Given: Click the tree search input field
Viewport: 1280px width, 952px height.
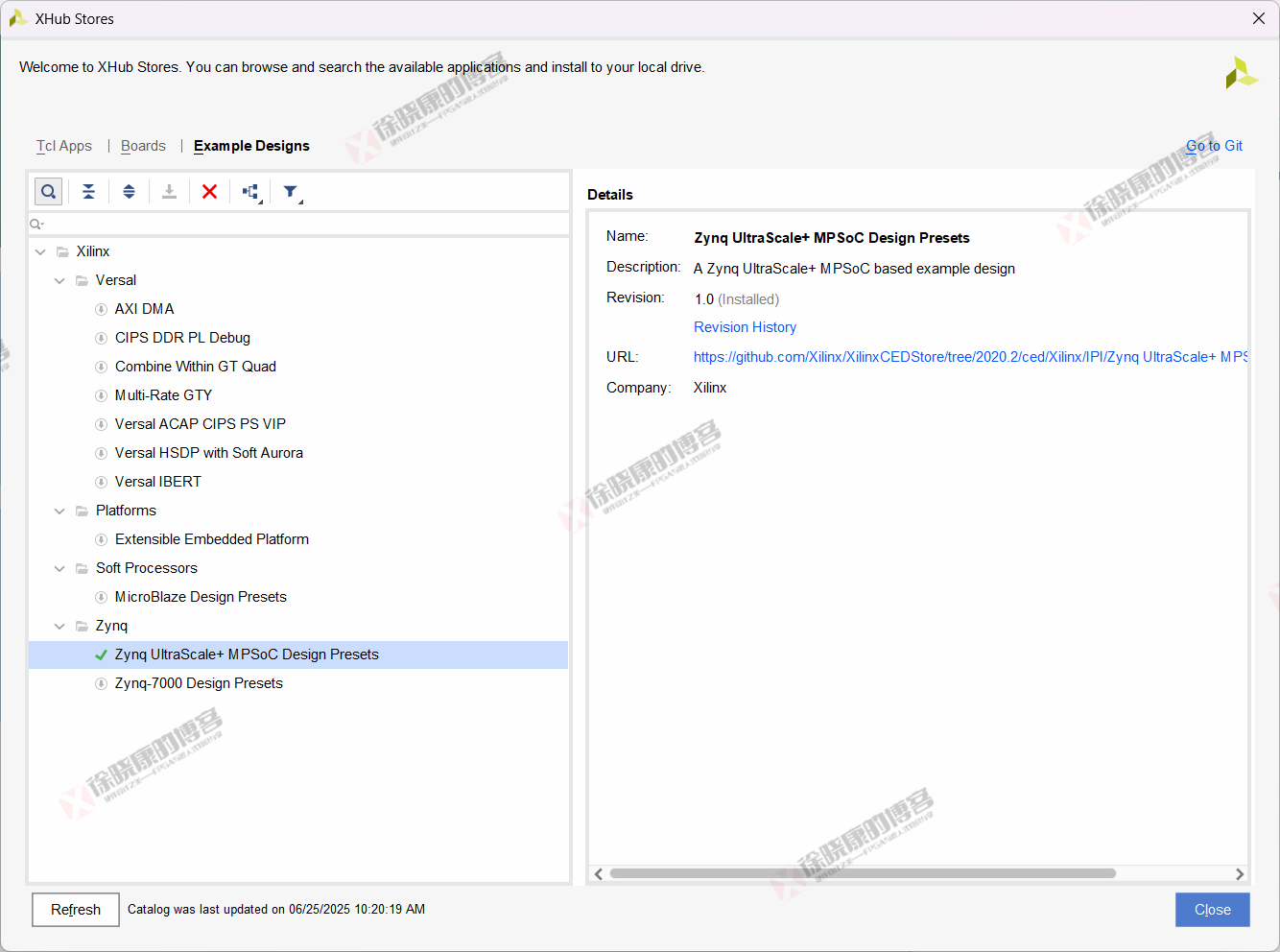Looking at the screenshot, I should click(x=299, y=224).
